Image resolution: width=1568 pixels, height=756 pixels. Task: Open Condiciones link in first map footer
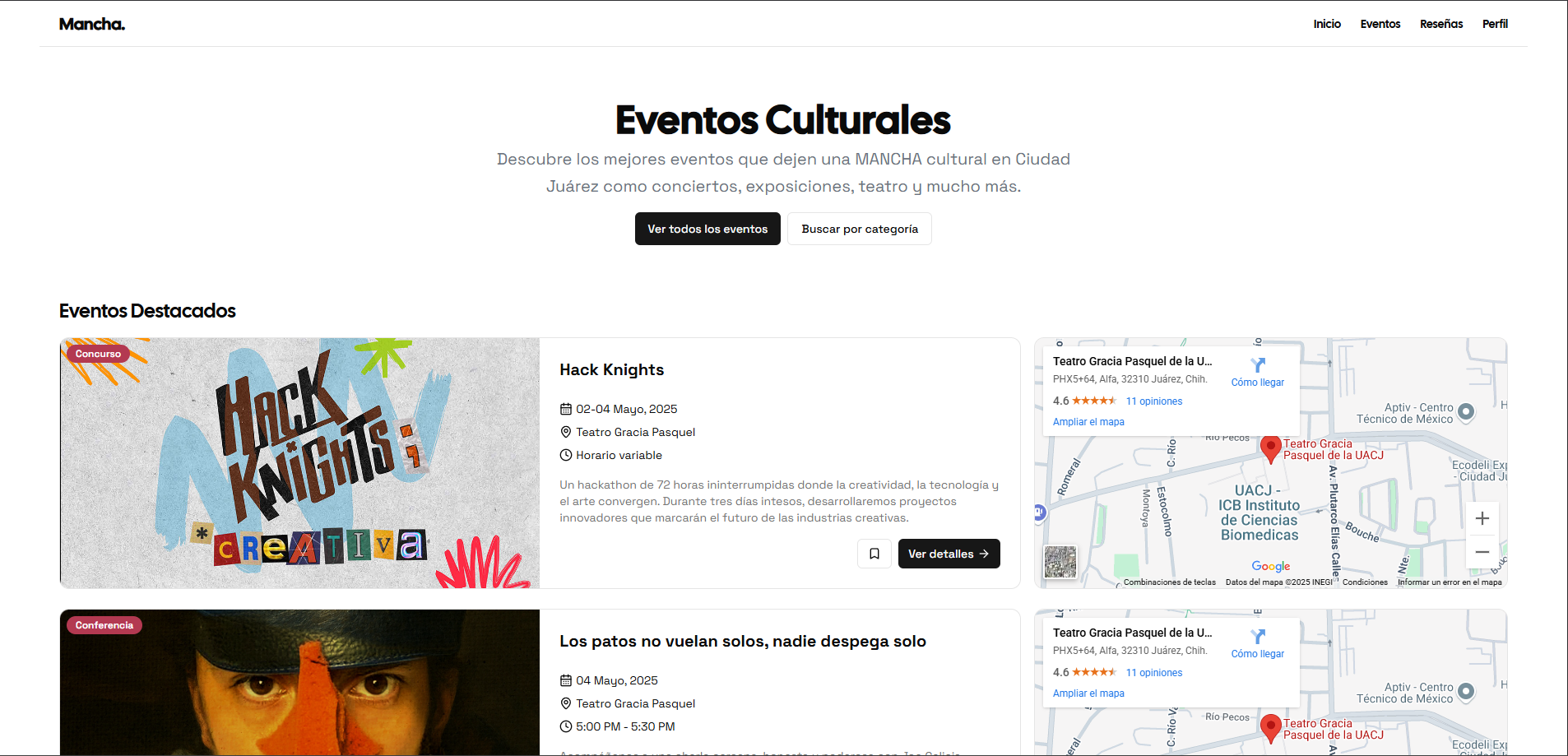pyautogui.click(x=1365, y=582)
